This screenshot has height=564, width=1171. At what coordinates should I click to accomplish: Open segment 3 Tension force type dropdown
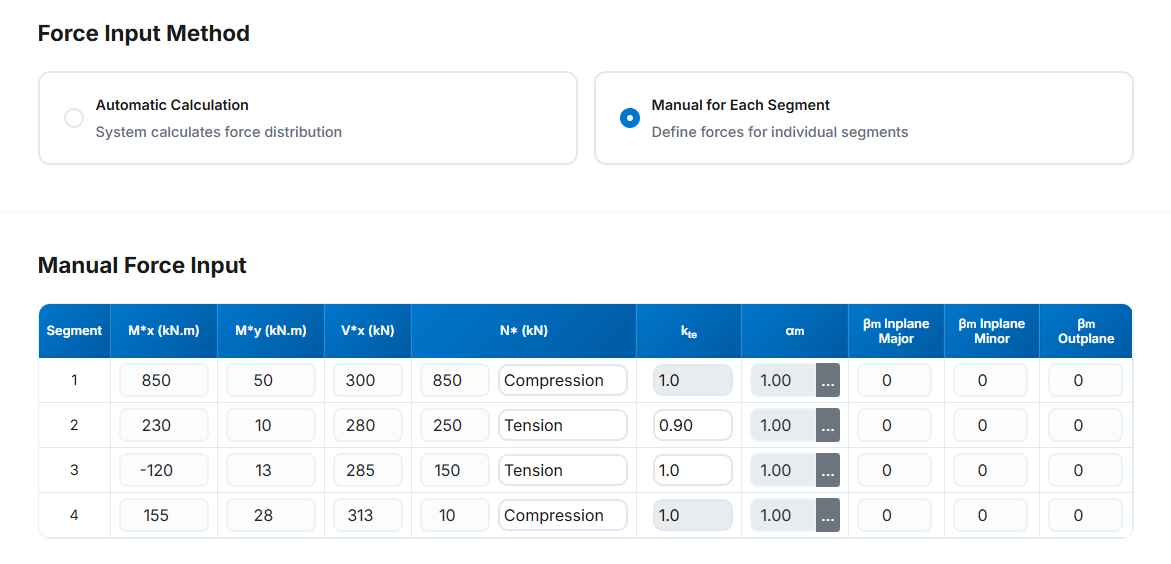562,471
